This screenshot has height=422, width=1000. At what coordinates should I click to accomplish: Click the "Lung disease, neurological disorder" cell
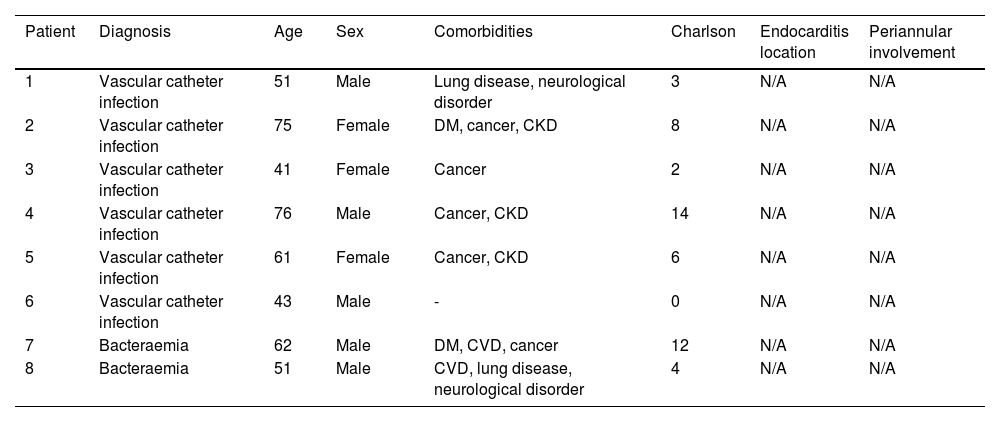click(x=529, y=91)
